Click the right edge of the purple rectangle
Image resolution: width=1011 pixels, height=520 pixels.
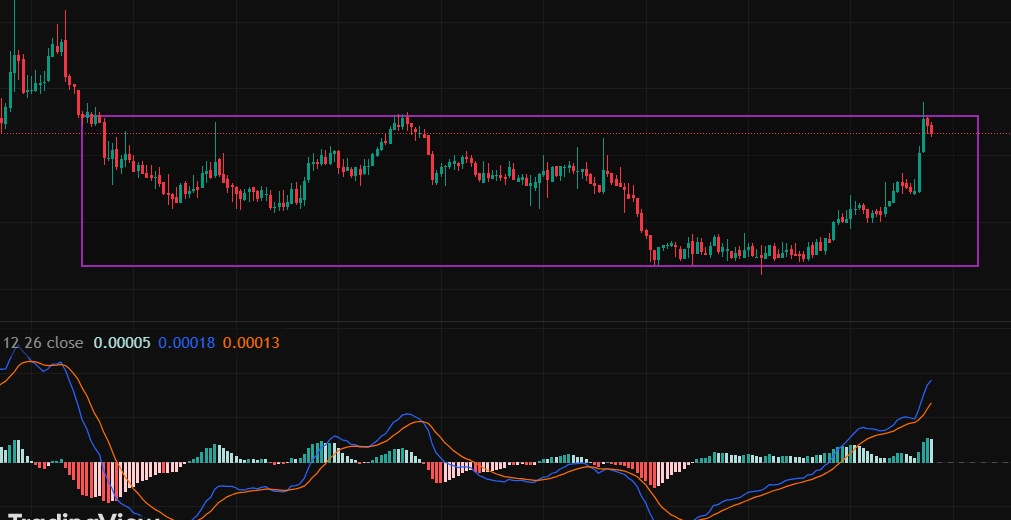[x=978, y=190]
